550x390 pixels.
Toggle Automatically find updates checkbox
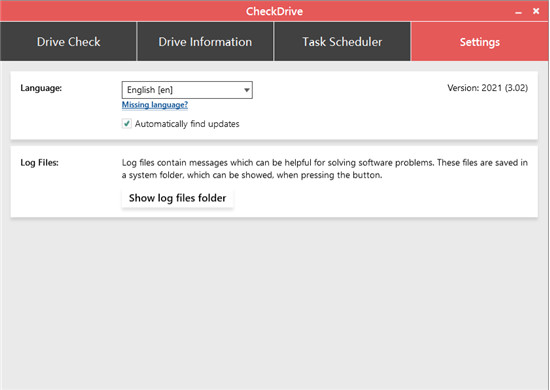pos(127,123)
